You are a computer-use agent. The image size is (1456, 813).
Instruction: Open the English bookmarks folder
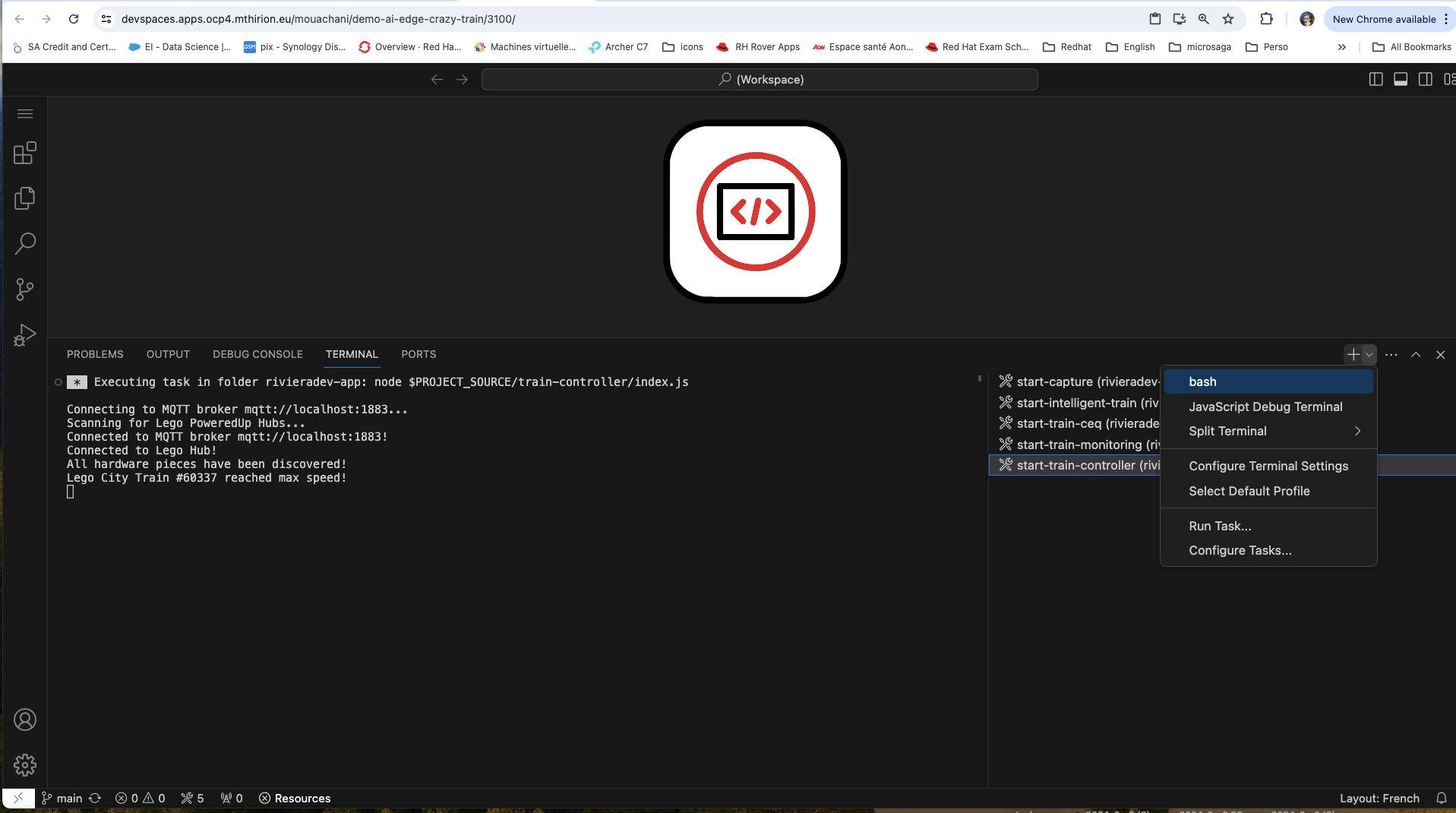1130,47
